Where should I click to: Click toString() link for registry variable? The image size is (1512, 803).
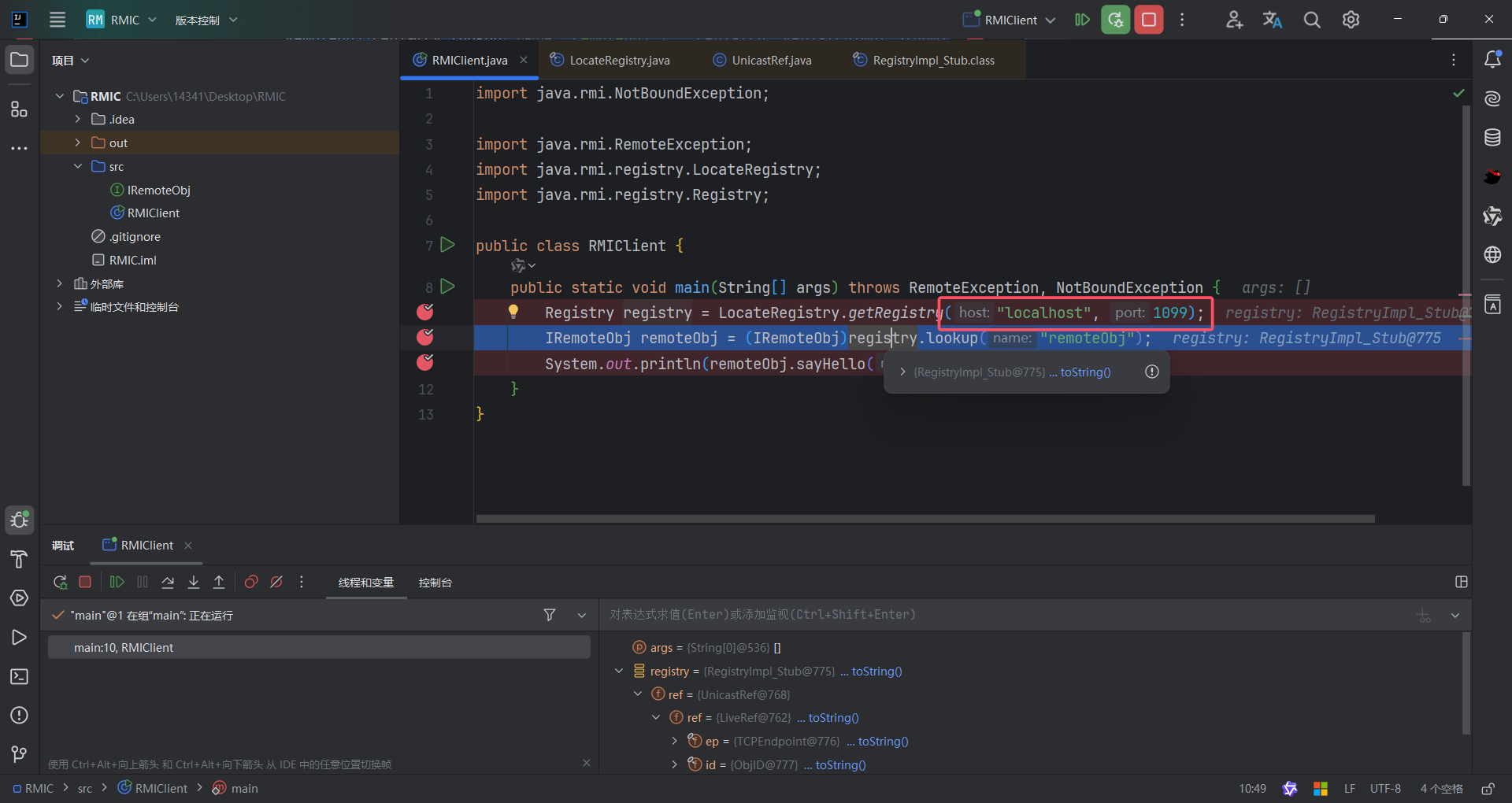pyautogui.click(x=876, y=671)
